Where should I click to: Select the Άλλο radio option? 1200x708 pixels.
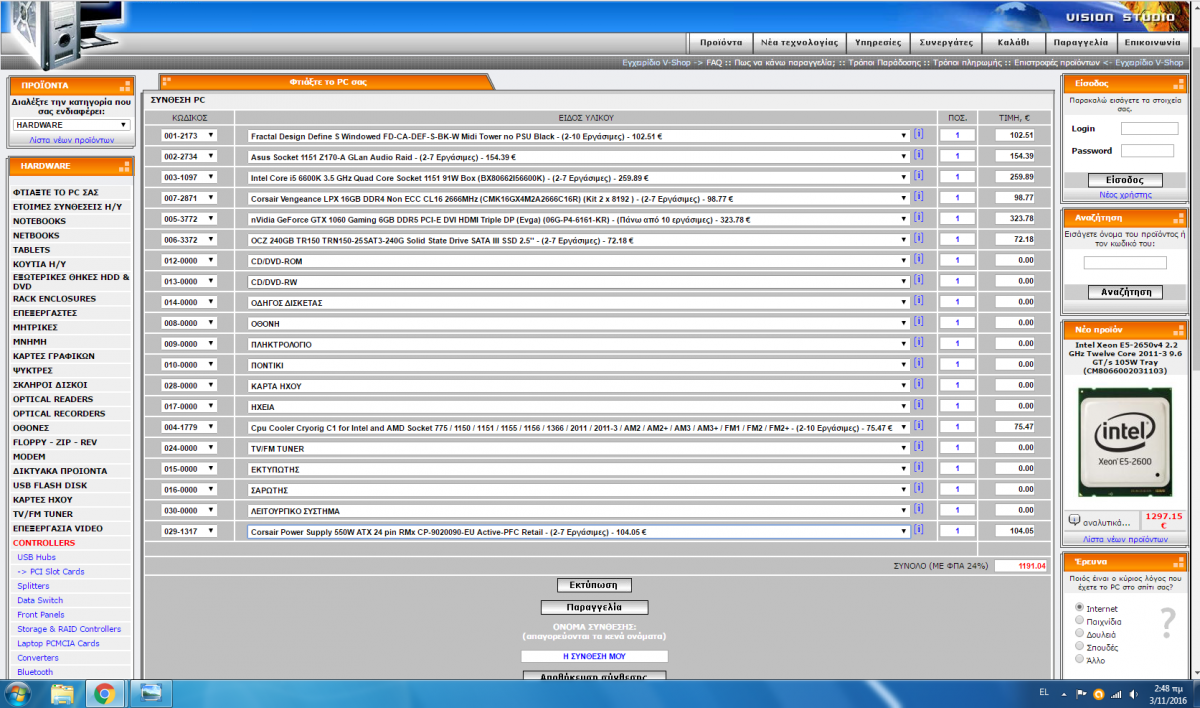1079,659
